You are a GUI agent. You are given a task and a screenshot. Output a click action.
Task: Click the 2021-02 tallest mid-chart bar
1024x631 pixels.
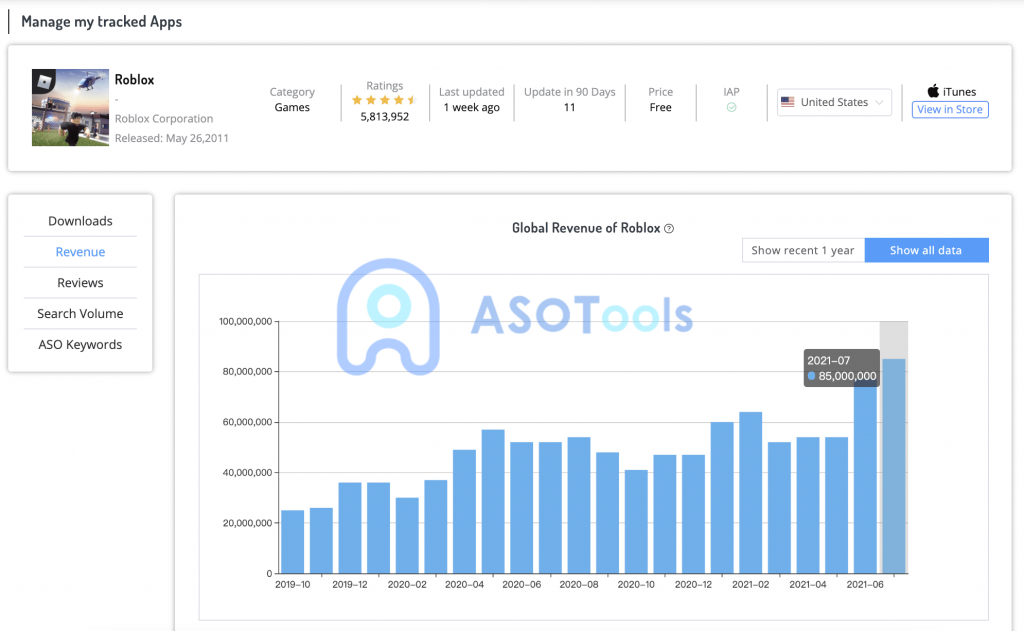click(750, 493)
